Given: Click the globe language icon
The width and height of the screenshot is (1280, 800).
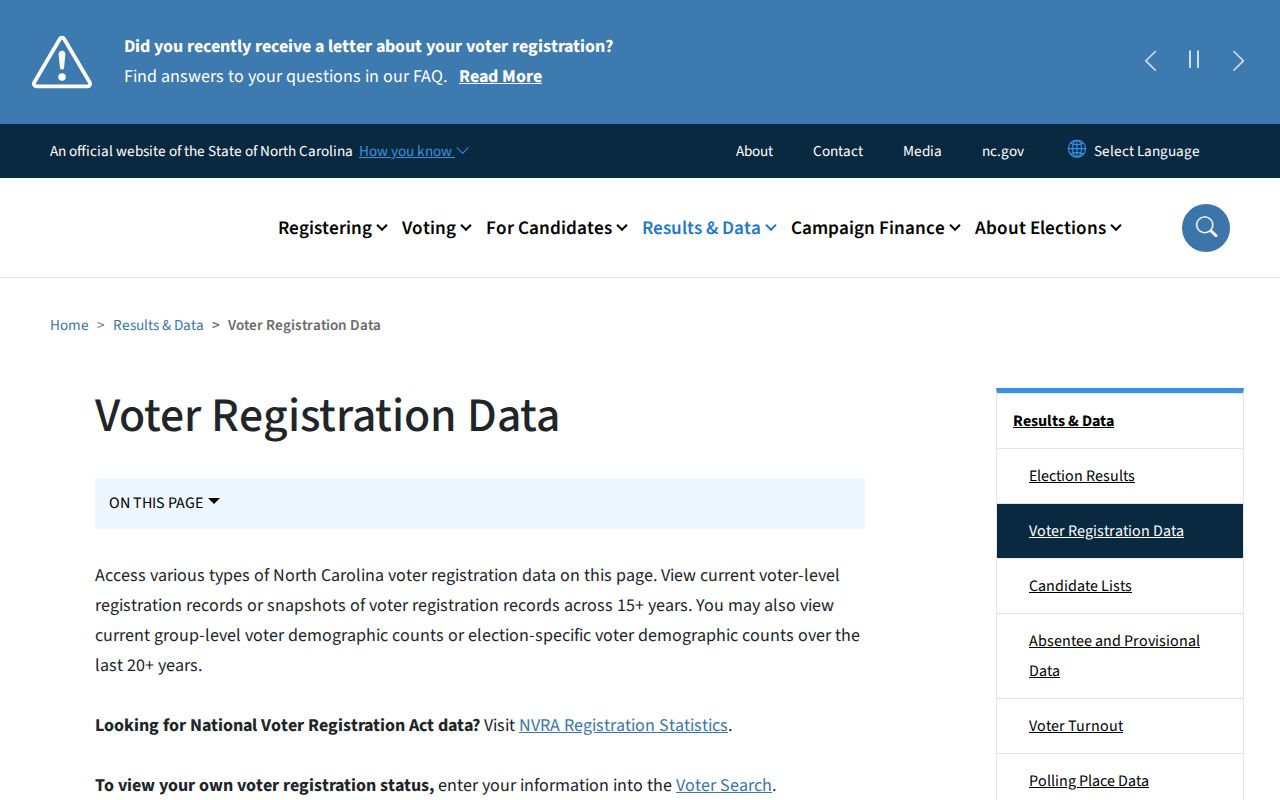Looking at the screenshot, I should pos(1077,149).
